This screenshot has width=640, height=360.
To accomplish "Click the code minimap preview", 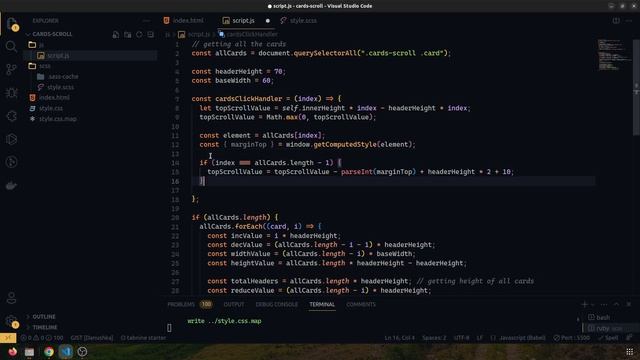I will point(614,55).
